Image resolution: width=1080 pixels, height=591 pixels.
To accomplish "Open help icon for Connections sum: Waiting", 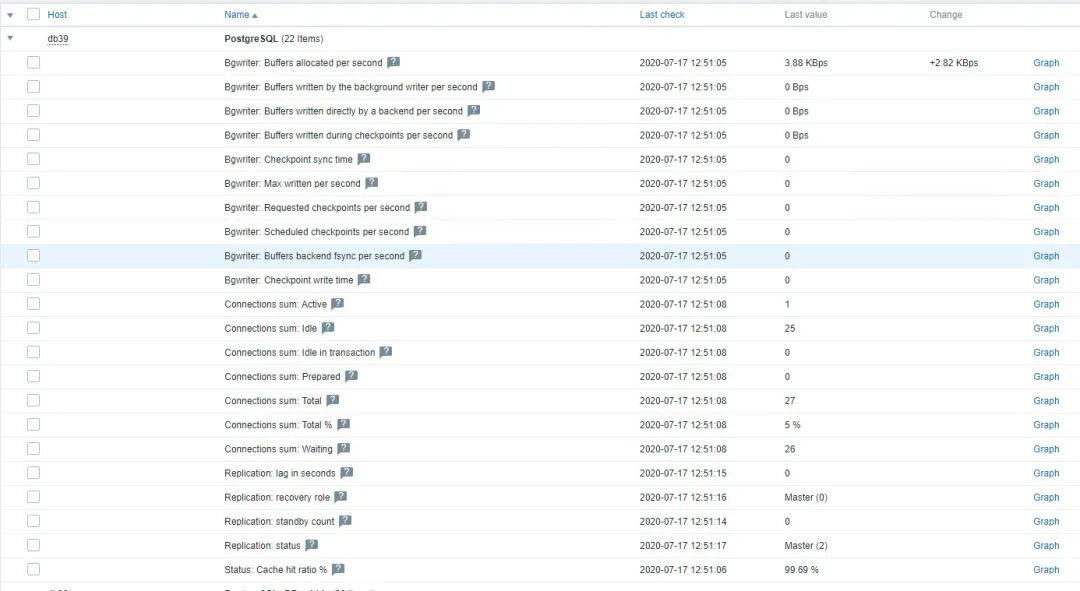I will coord(344,448).
